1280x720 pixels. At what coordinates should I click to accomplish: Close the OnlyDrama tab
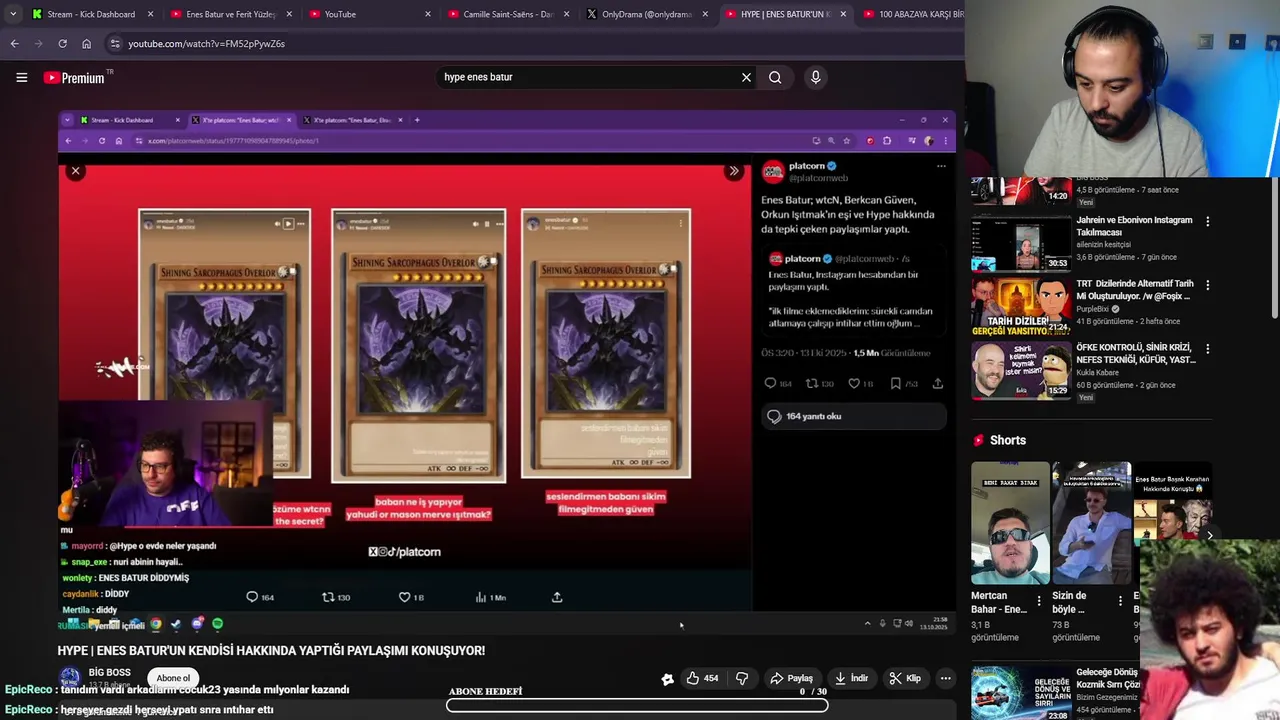(x=705, y=14)
